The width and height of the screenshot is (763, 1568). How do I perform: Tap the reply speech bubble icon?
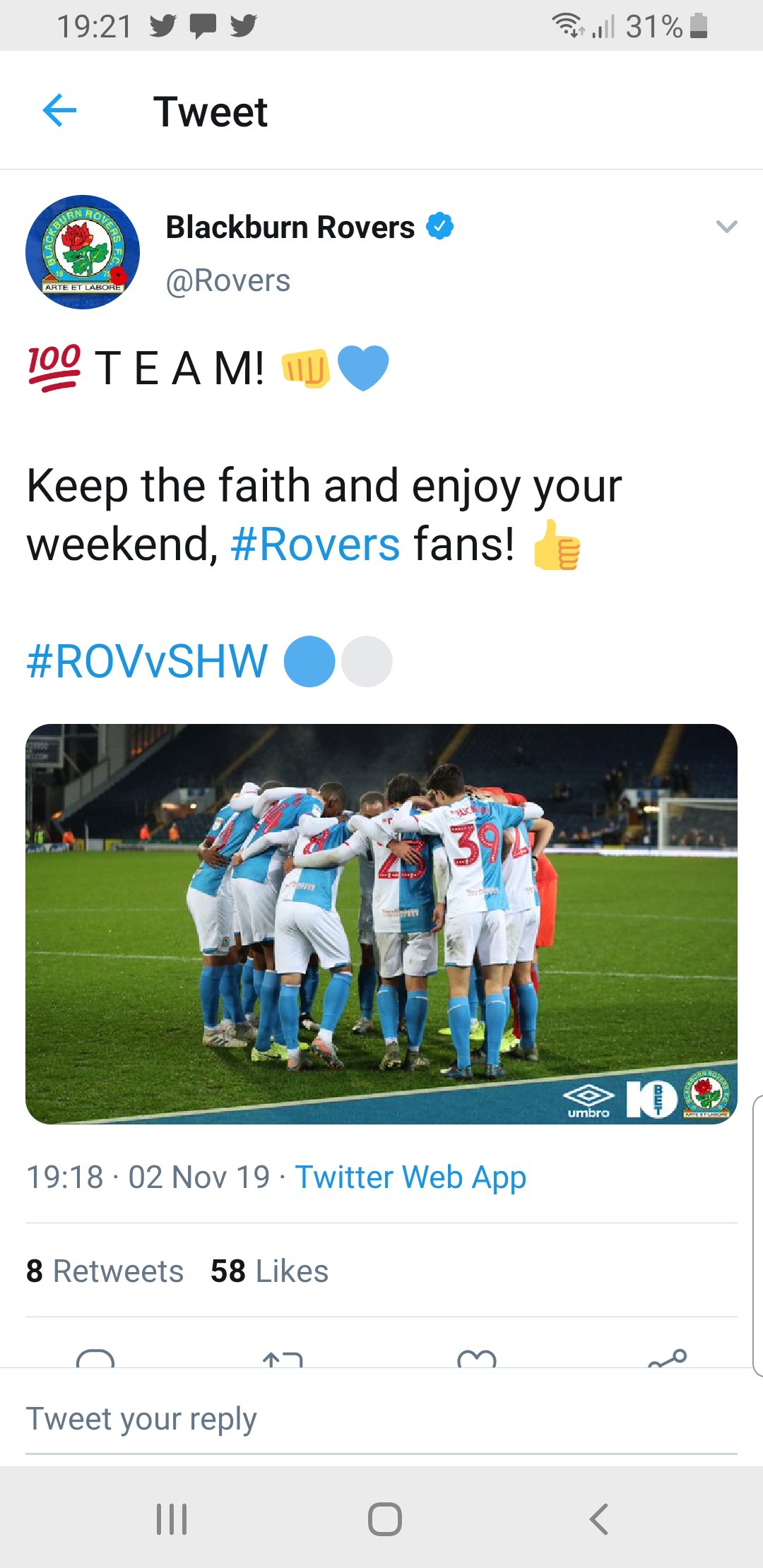pos(95,1358)
